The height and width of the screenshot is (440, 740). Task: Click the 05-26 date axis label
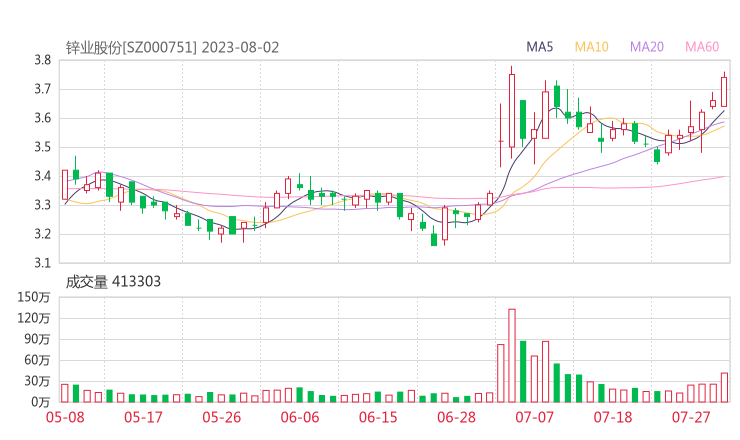(x=221, y=417)
